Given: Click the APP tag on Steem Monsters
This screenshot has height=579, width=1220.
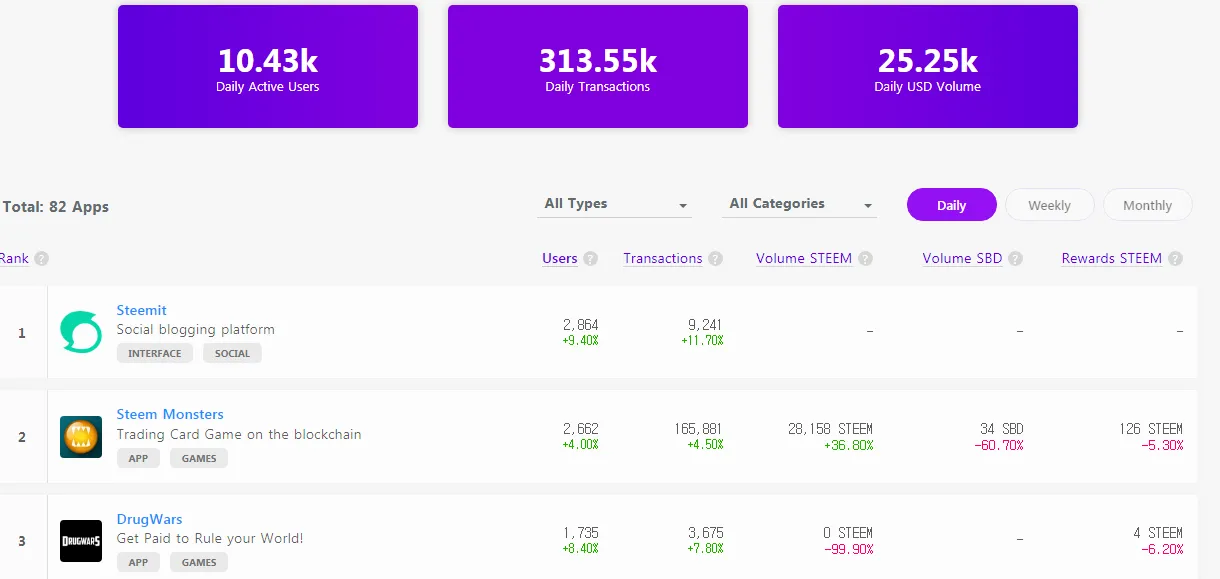Looking at the screenshot, I should click(x=138, y=458).
